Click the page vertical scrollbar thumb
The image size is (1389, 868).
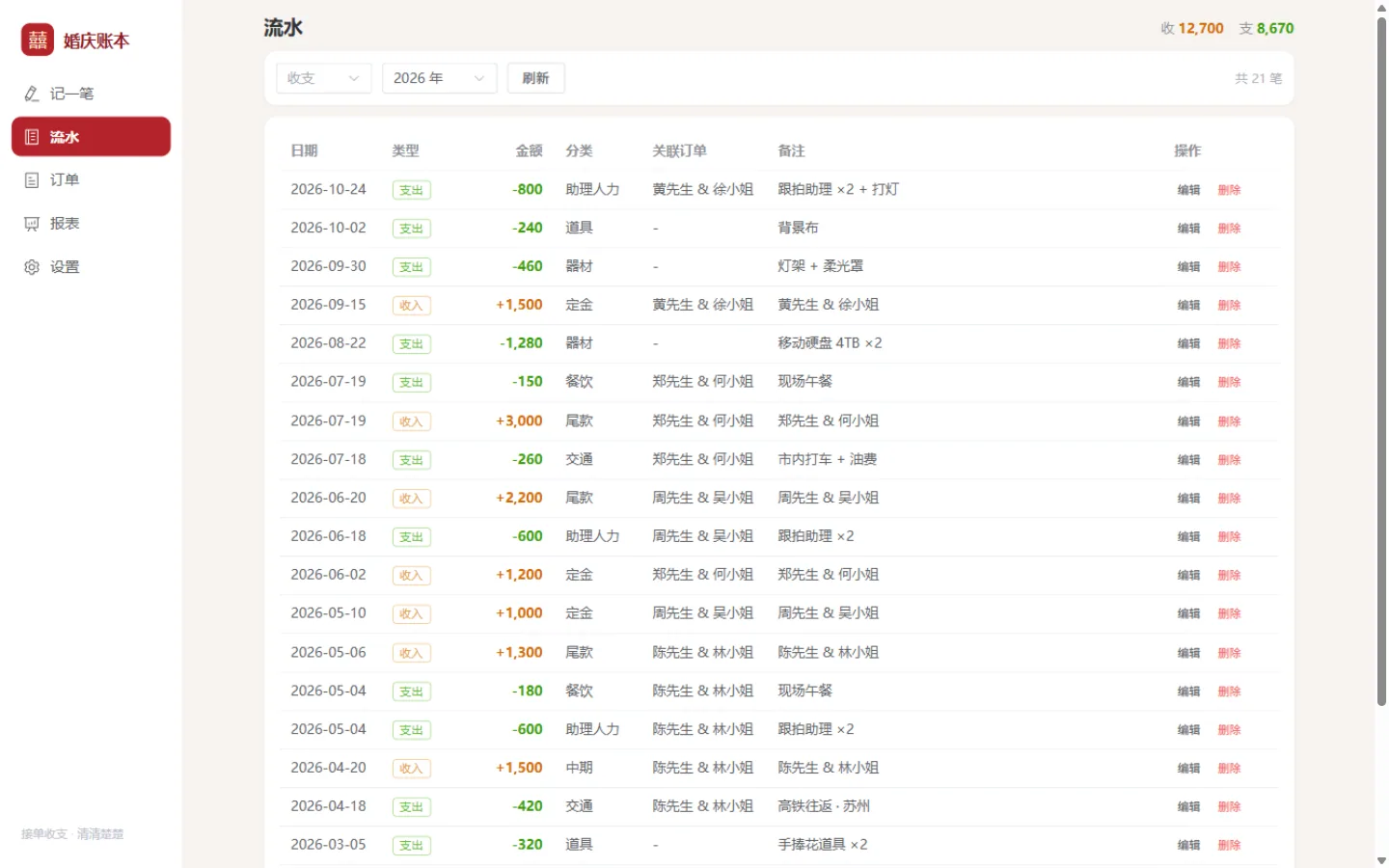pos(1381,362)
